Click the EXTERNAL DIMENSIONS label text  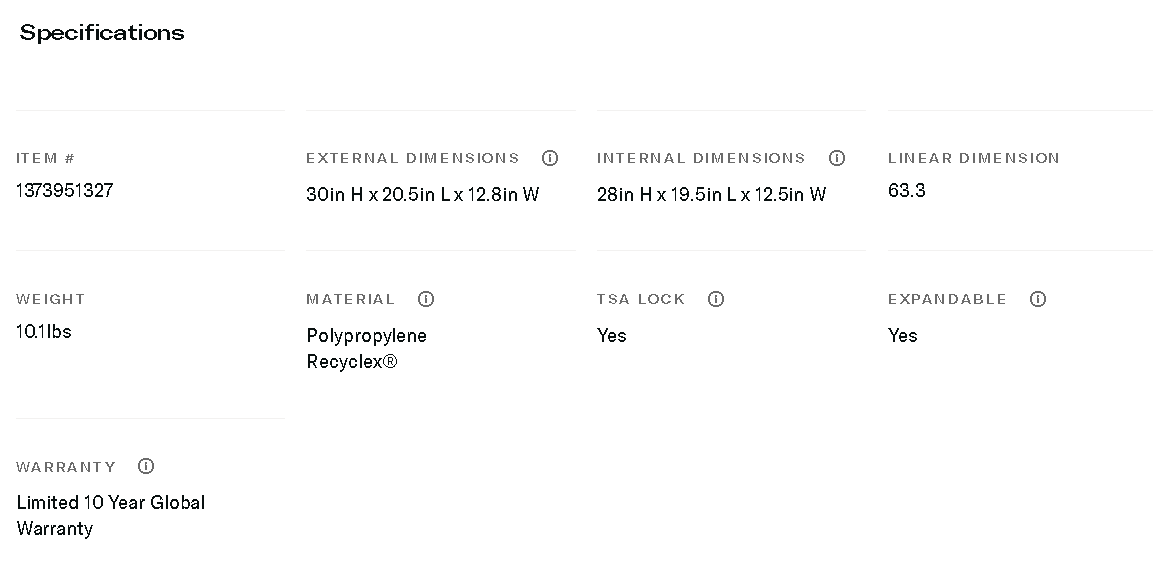coord(413,158)
